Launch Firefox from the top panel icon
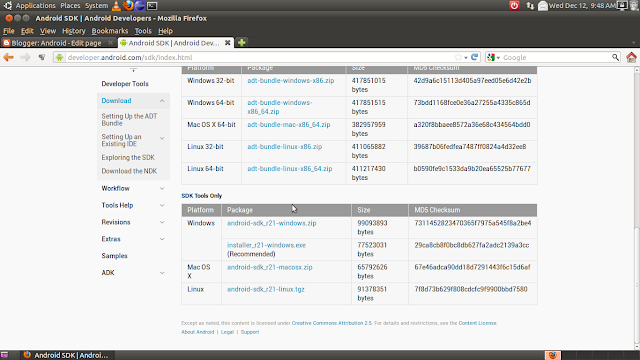 click(x=129, y=5)
